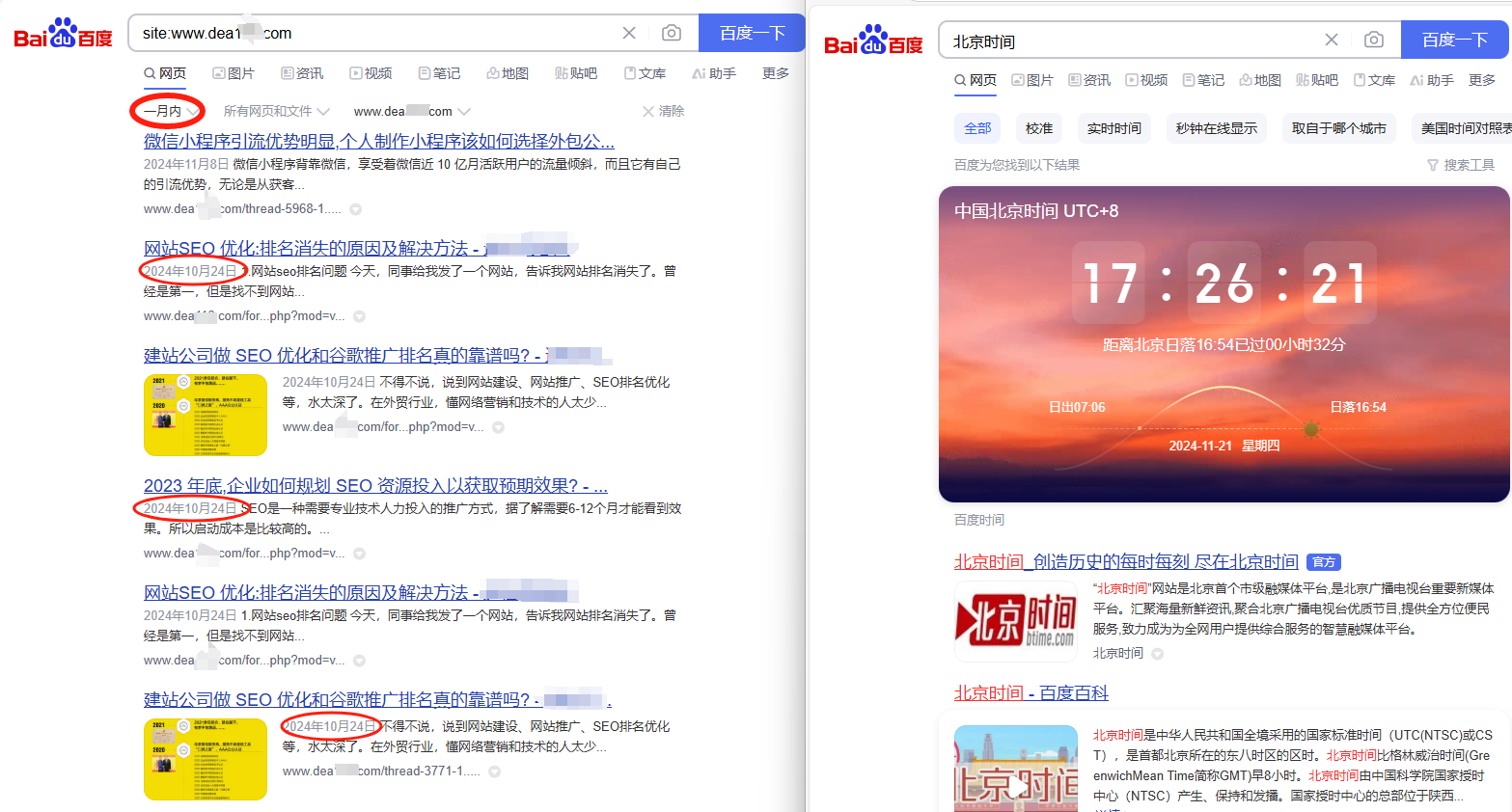
Task: Open 更多 menu in right window
Action: 1482,80
